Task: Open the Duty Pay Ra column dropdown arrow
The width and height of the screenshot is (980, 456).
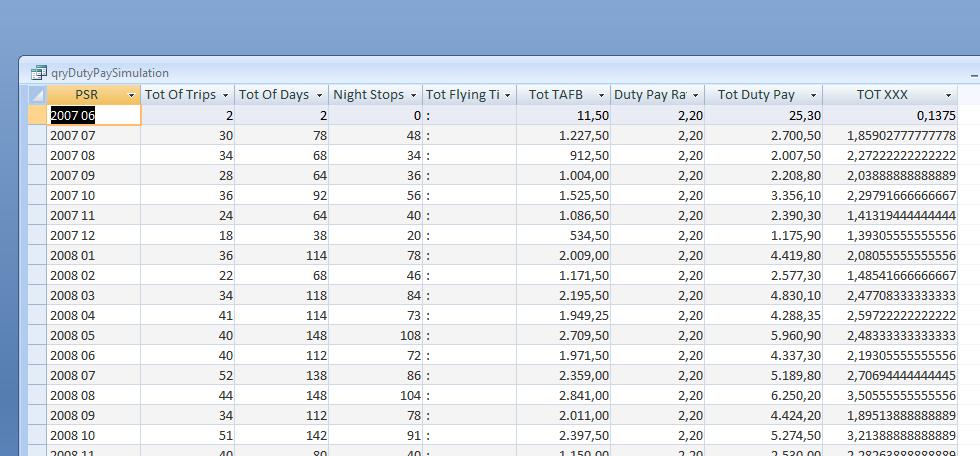Action: click(x=695, y=95)
